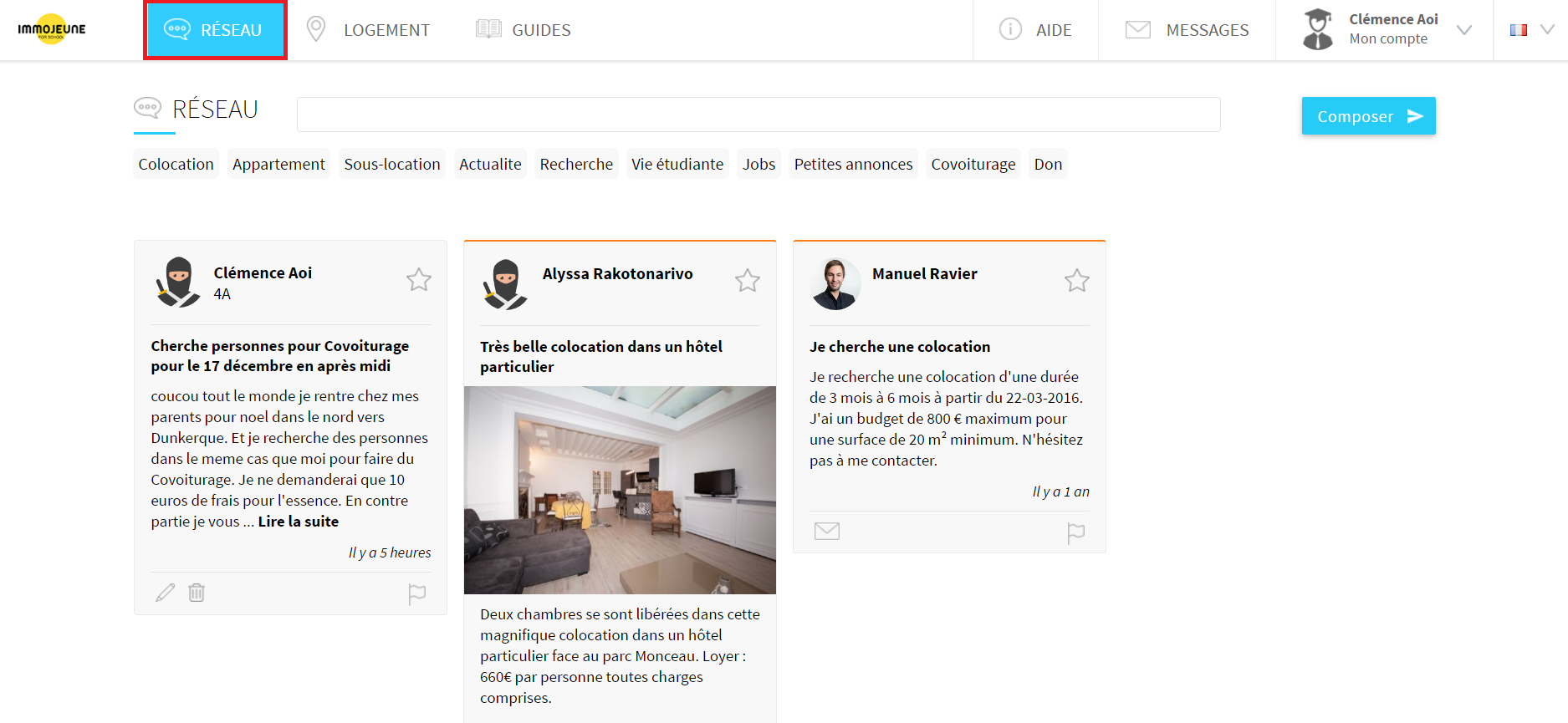Viewport: 1568px width, 723px height.
Task: Open Je cherche une colocation title
Action: [x=900, y=347]
